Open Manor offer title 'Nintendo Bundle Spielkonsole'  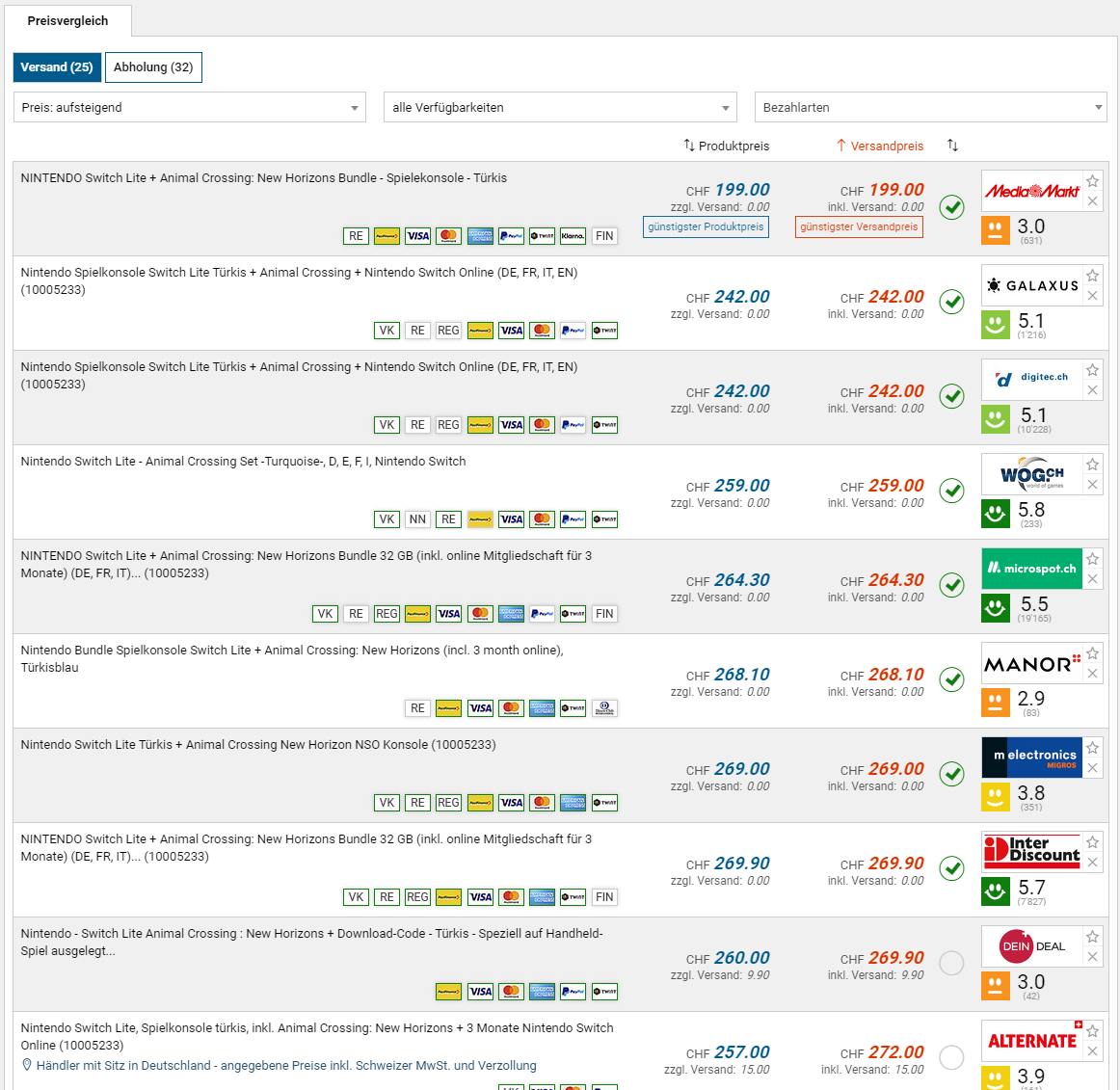(292, 658)
